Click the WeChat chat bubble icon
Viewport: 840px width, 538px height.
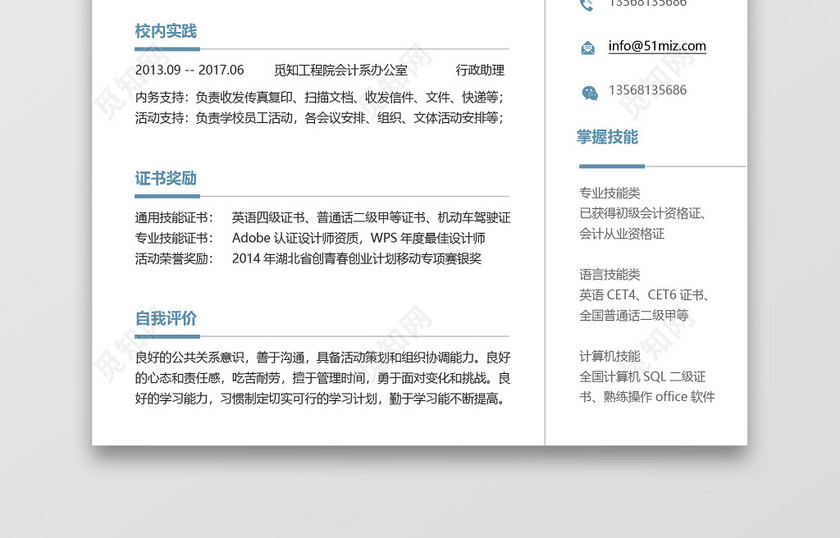pos(590,93)
